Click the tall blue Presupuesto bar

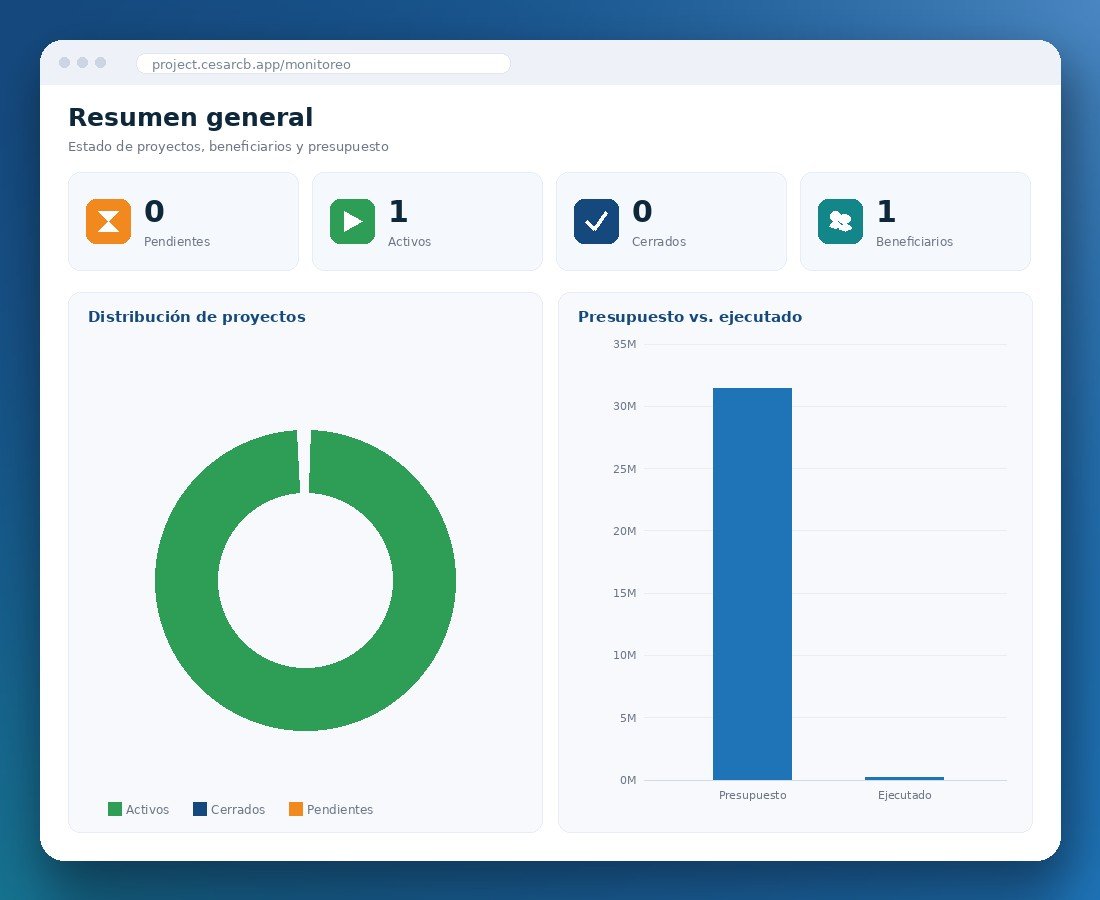pos(752,584)
